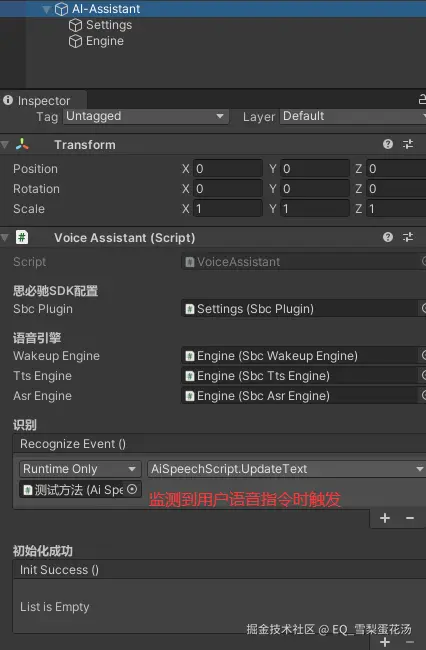This screenshot has width=426, height=650.
Task: Open Voice Assistant help reference icon
Action: (x=388, y=237)
